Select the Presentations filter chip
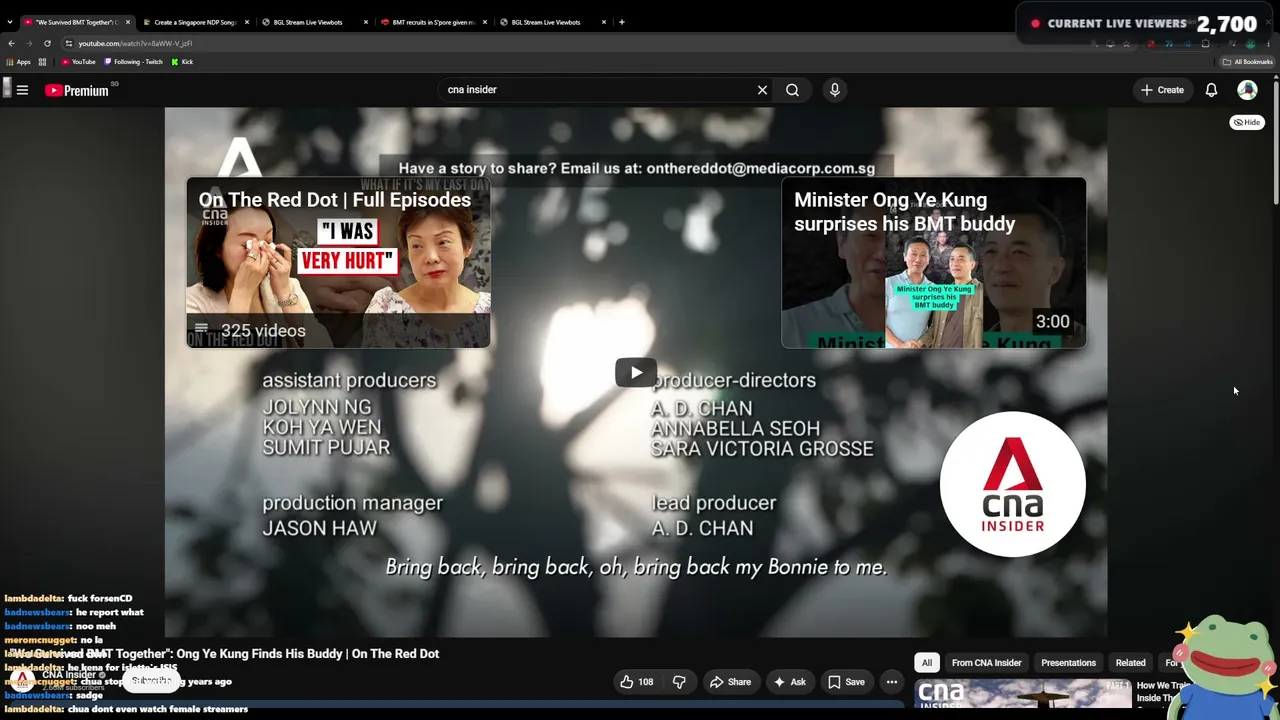This screenshot has height=720, width=1280. (x=1068, y=663)
